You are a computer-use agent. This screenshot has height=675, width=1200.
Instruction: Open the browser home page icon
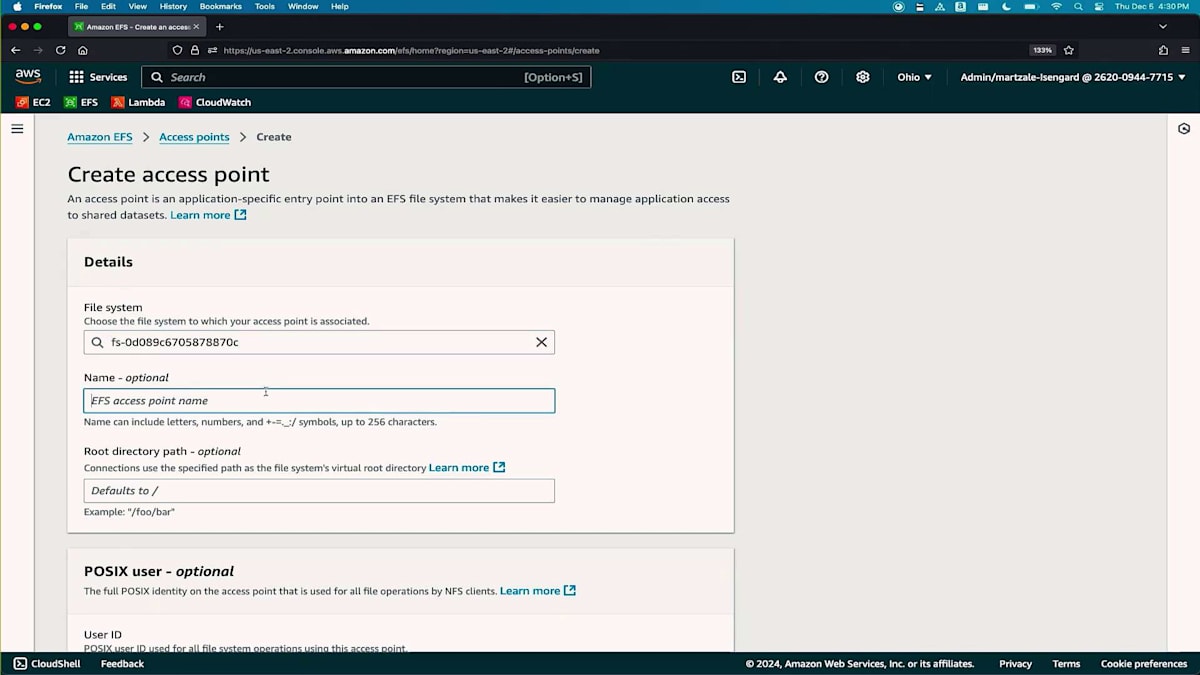coord(83,50)
